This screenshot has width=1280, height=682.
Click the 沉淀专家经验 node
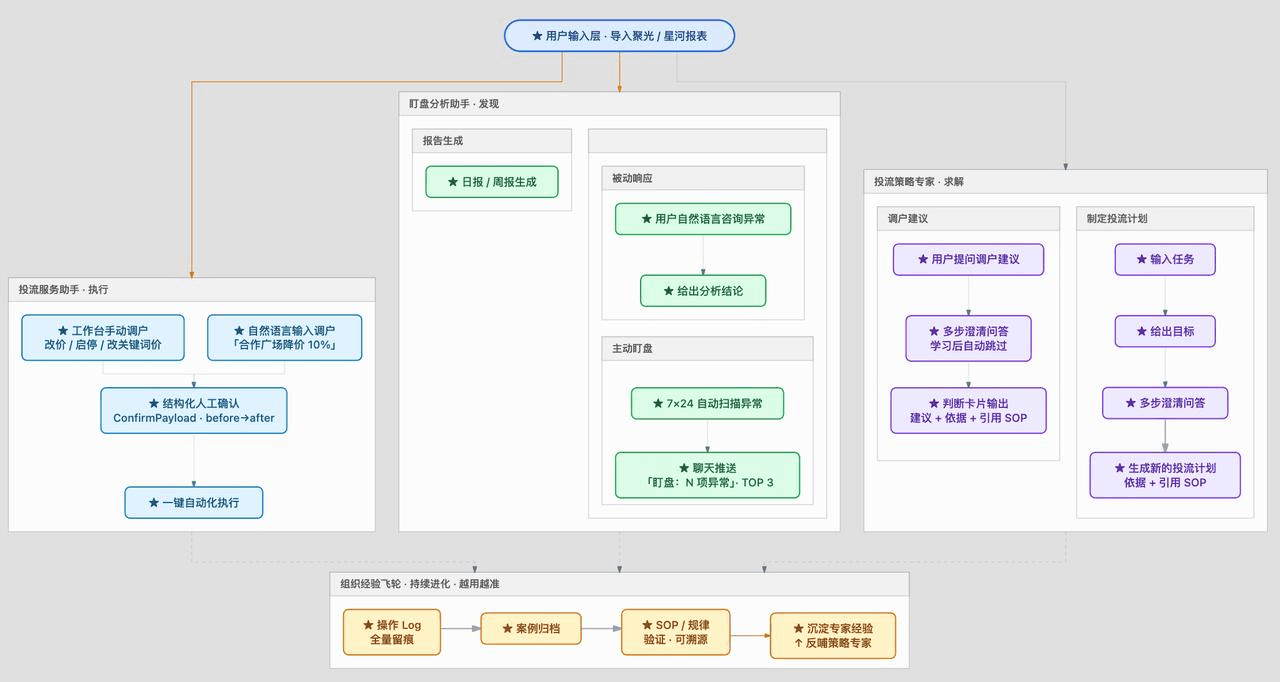tap(833, 636)
